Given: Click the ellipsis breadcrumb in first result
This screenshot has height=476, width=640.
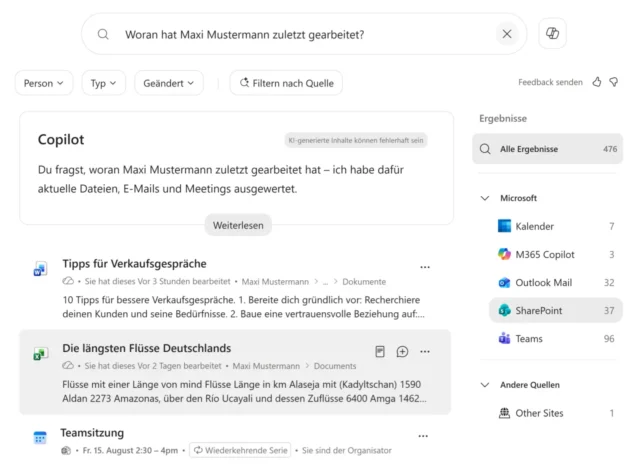Looking at the screenshot, I should tap(325, 282).
